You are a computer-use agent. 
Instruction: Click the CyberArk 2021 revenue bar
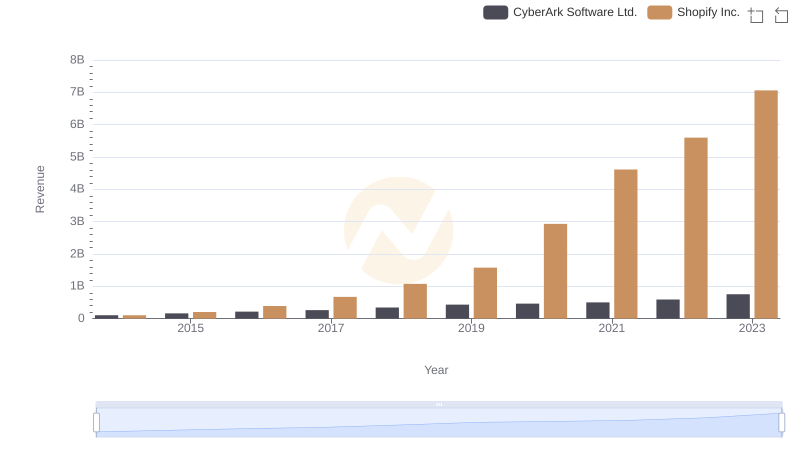pyautogui.click(x=597, y=311)
